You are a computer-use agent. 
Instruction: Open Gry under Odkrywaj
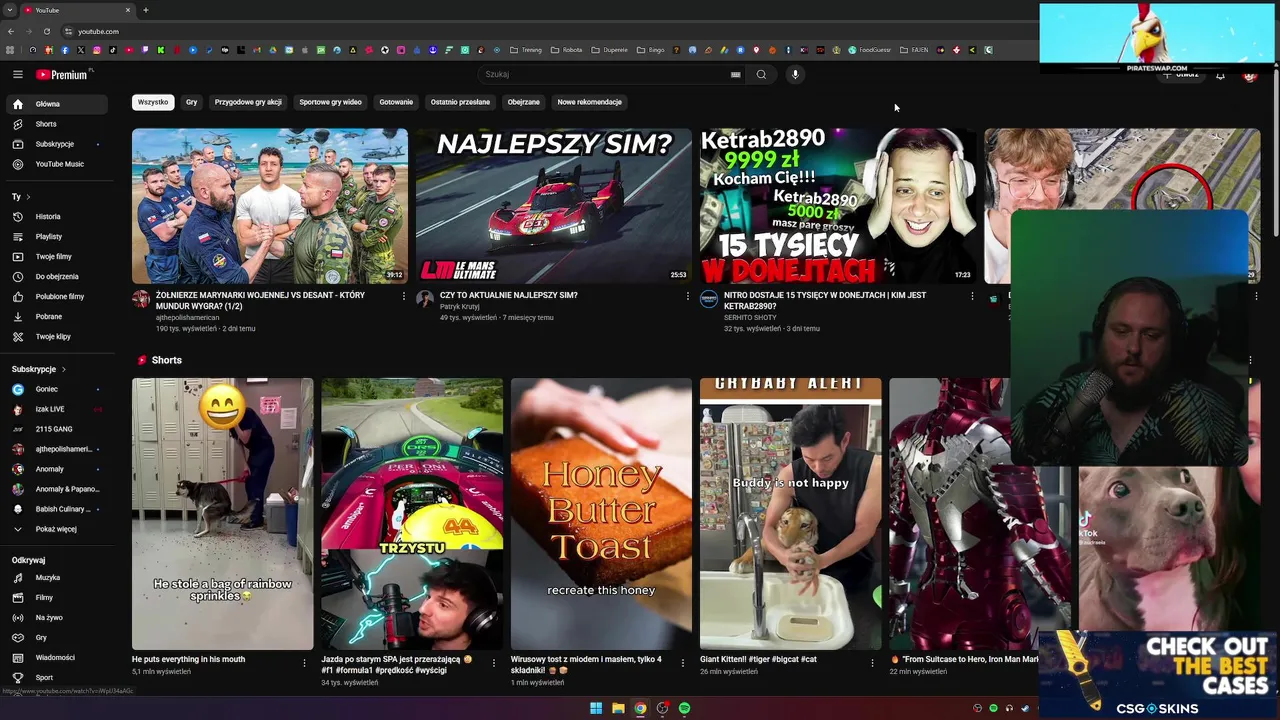57,637
